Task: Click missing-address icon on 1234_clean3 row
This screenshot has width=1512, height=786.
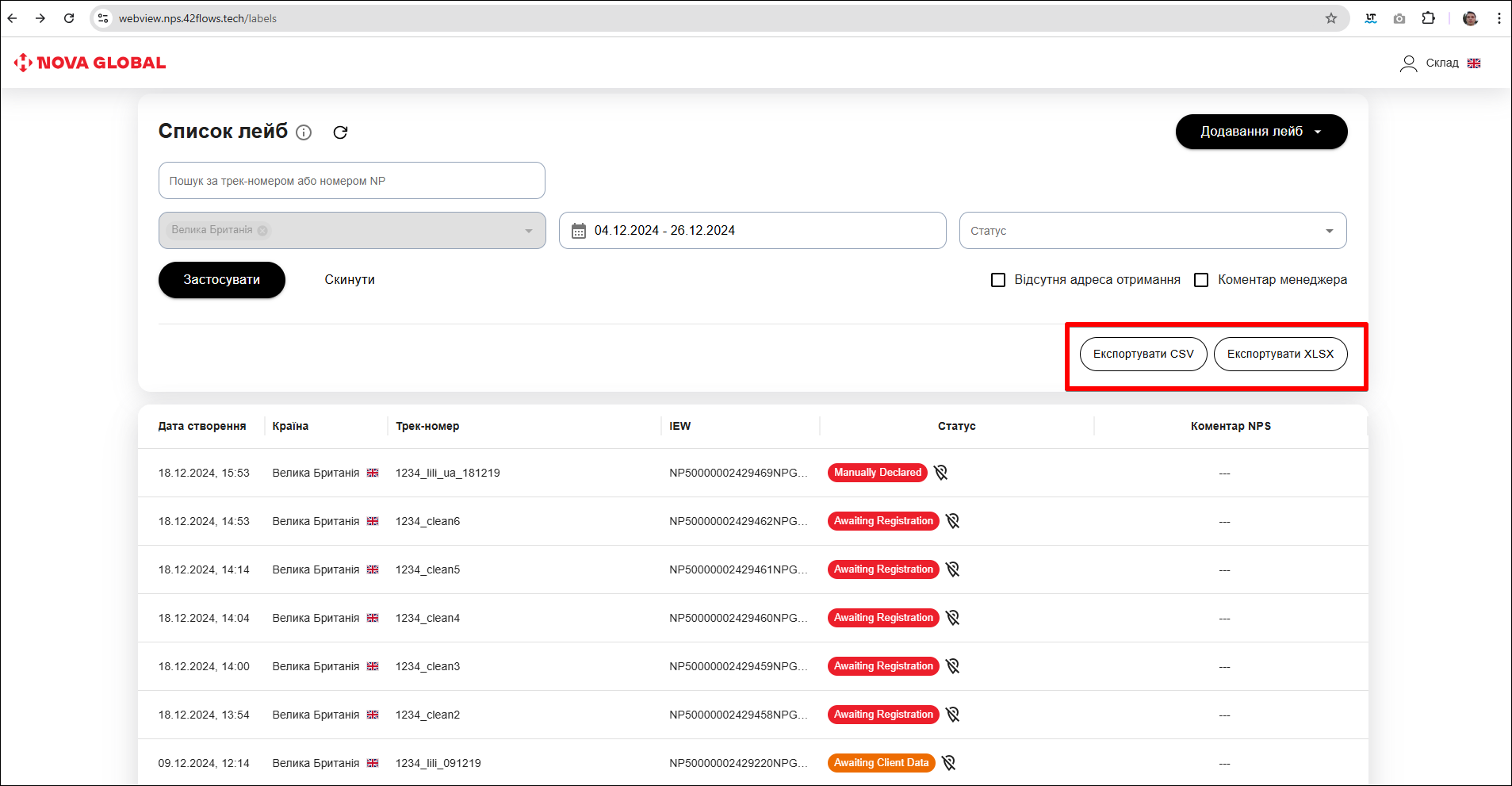Action: tap(952, 666)
